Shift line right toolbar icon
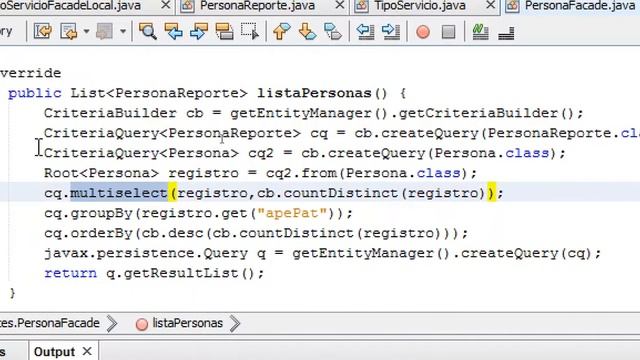 391,31
